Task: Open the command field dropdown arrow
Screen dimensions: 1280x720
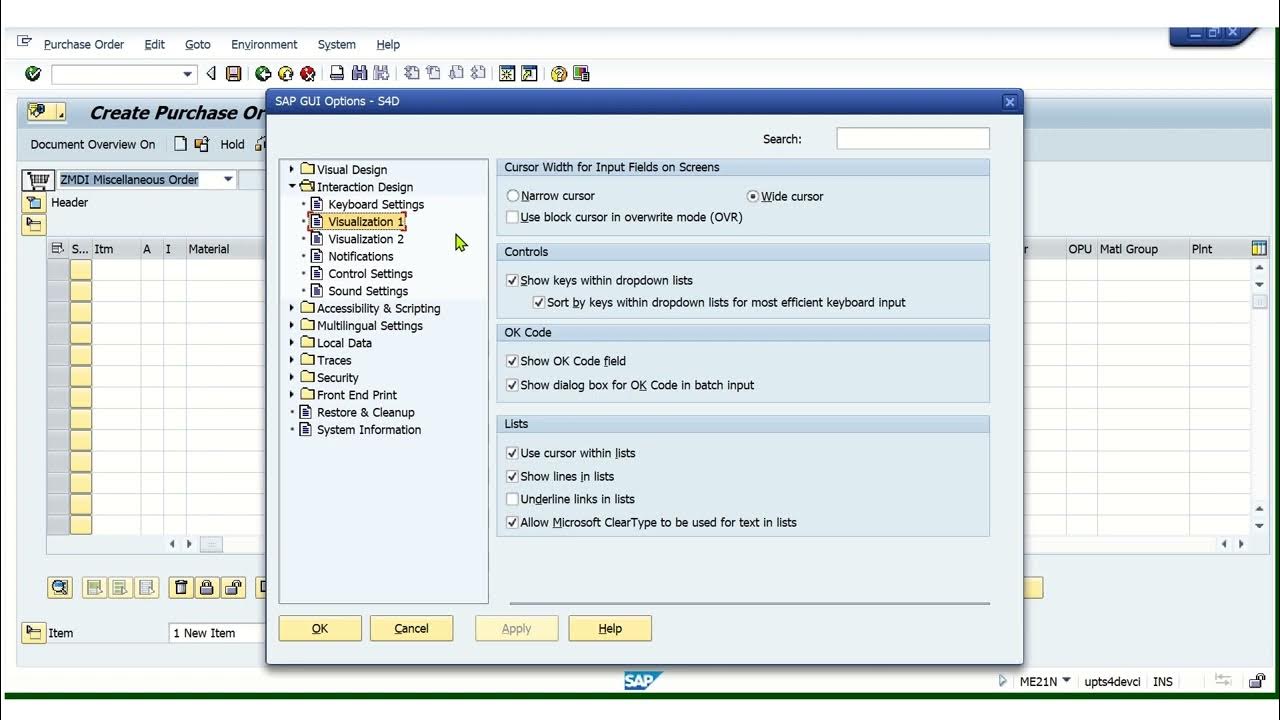Action: (187, 74)
